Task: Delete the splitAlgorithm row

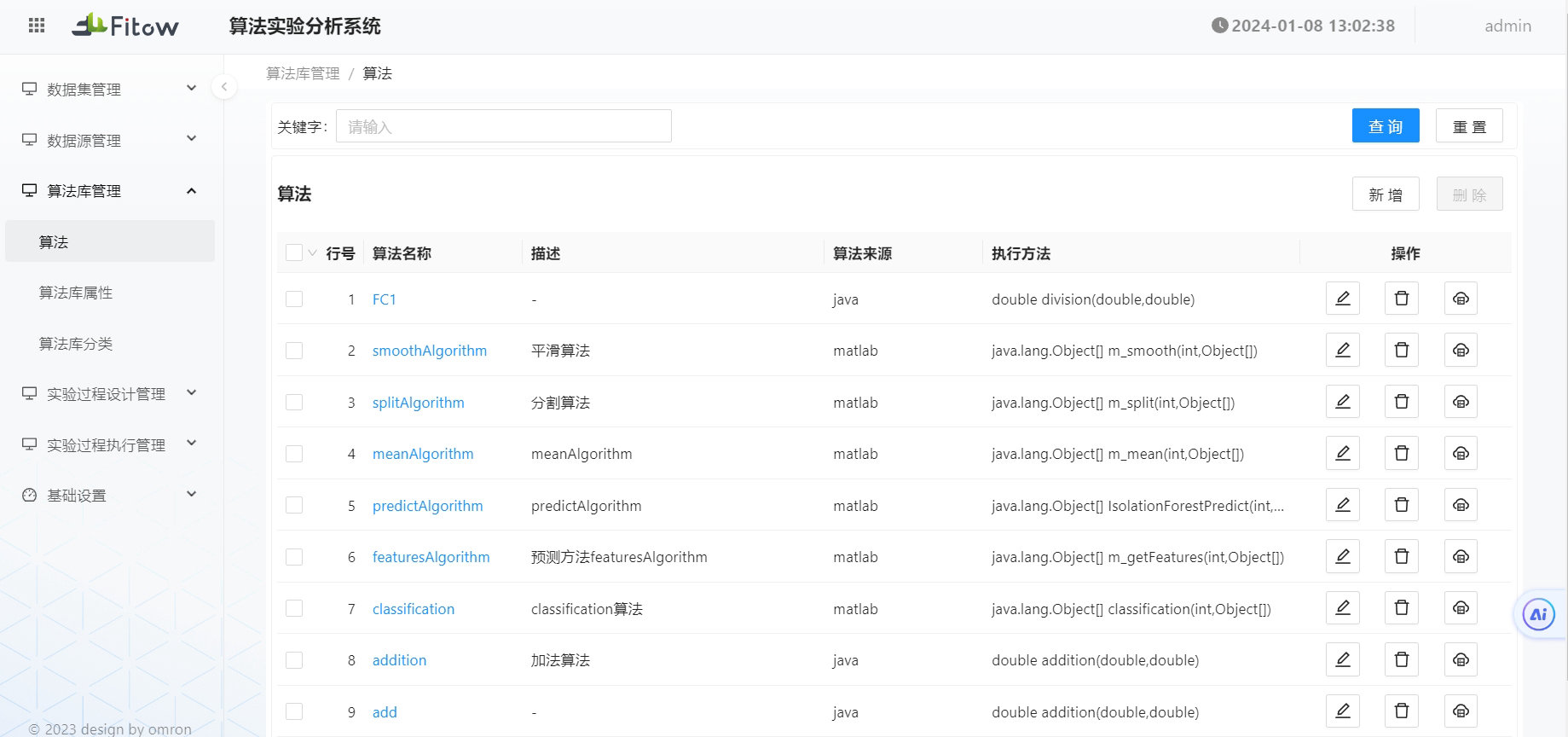Action: tap(1402, 402)
